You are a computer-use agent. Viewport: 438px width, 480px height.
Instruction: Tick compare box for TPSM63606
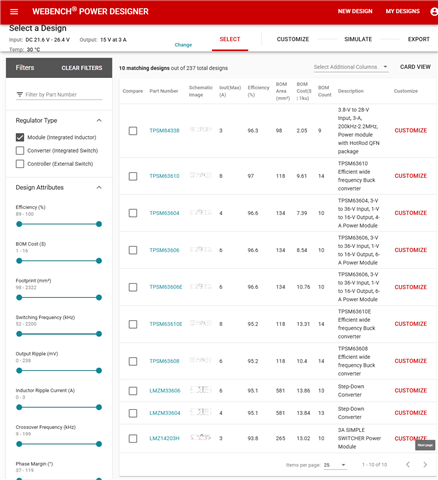tap(133, 250)
